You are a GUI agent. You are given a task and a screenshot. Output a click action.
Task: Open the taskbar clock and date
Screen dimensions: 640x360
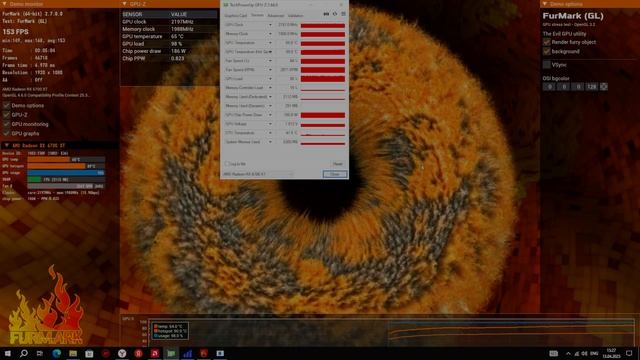[x=611, y=353]
